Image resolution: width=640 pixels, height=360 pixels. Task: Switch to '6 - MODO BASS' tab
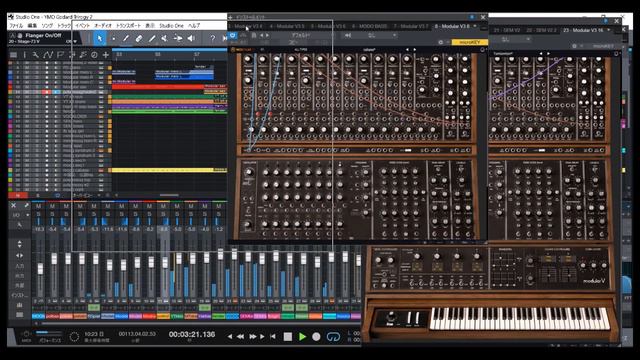[369, 26]
